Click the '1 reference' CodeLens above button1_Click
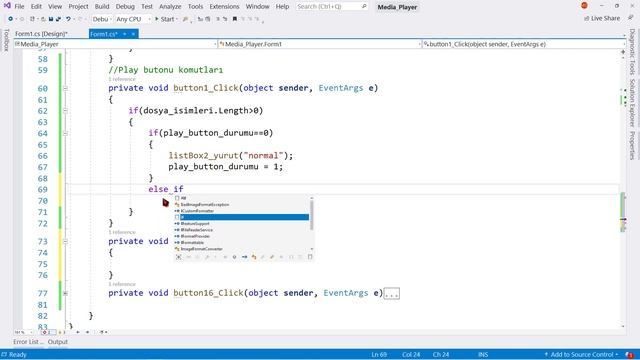The width and height of the screenshot is (640, 360). click(x=122, y=79)
